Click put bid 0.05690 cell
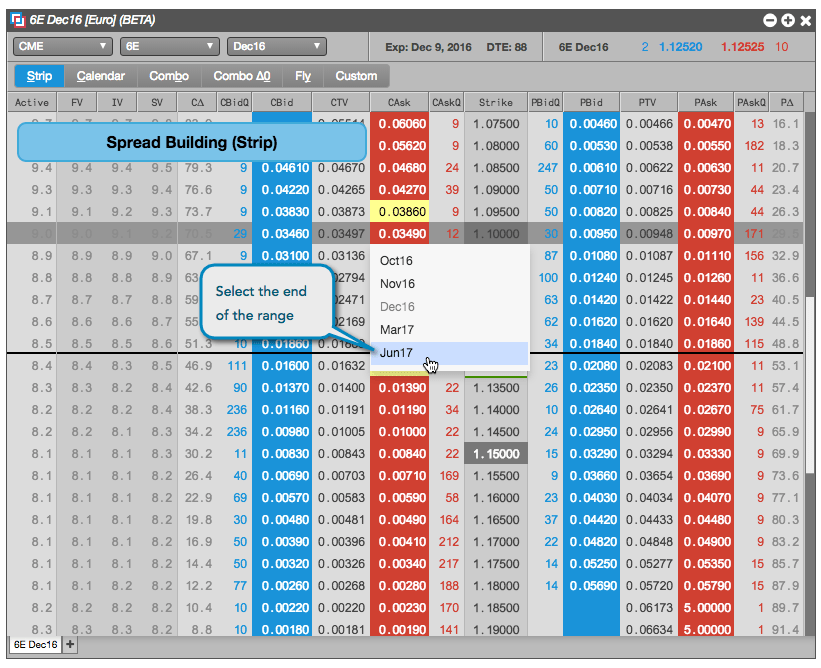This screenshot has width=821, height=668. coord(592,586)
